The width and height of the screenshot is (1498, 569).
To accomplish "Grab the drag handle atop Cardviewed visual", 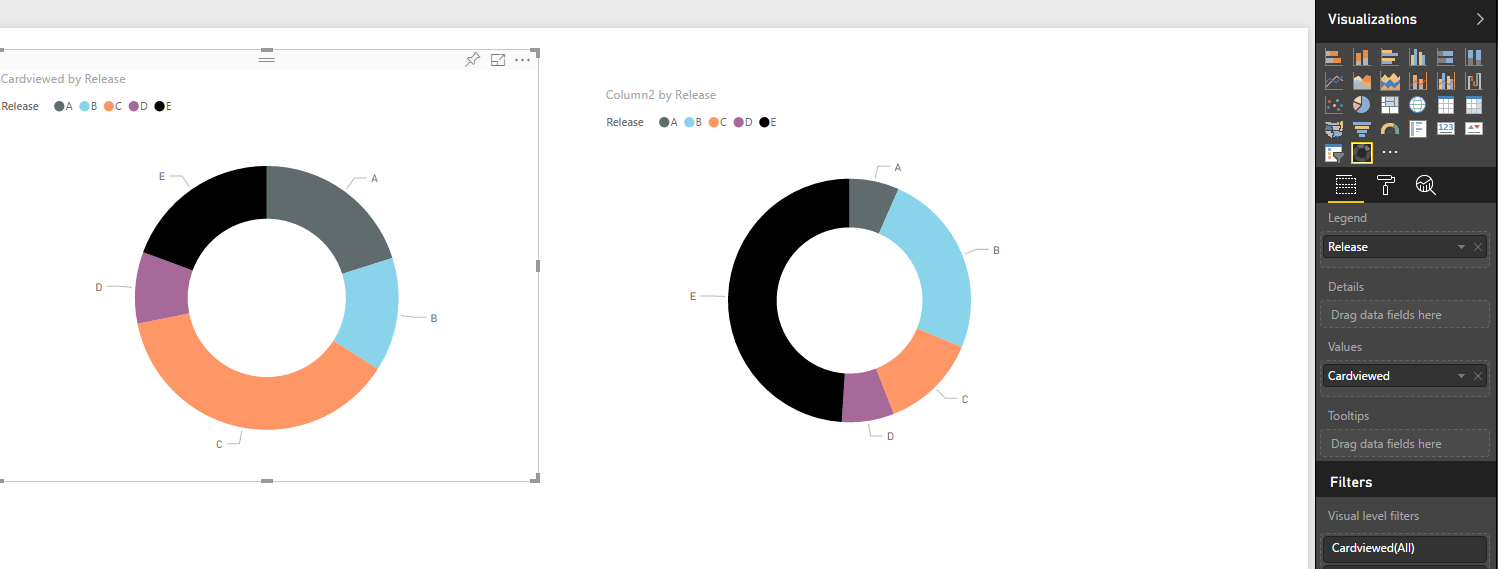I will tap(266, 59).
